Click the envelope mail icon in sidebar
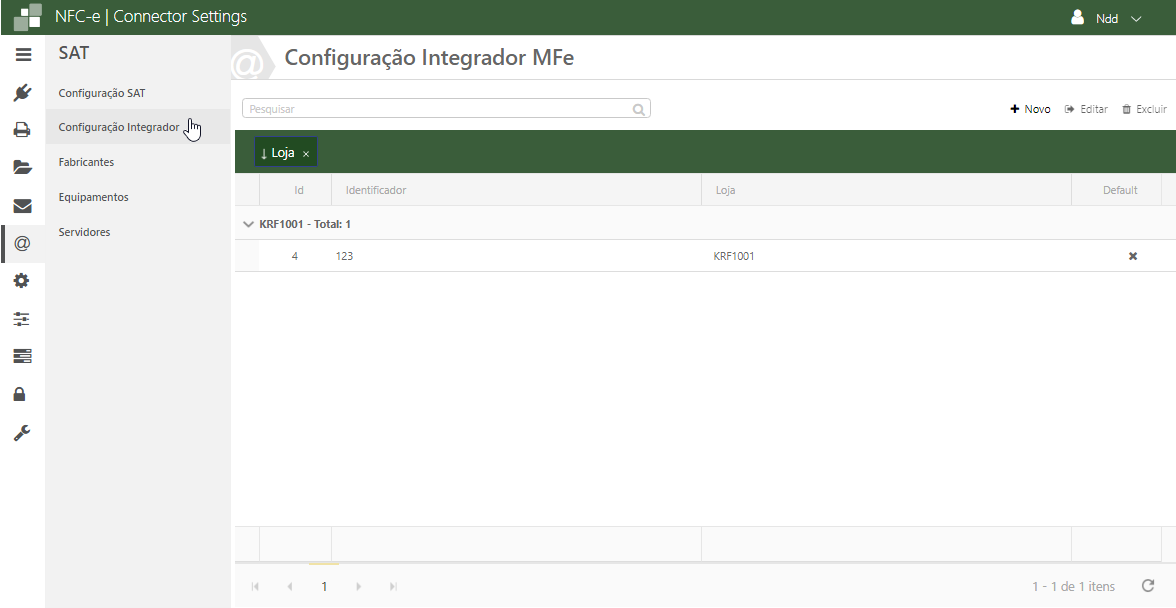Screen dimensions: 1176x608 coord(22,206)
